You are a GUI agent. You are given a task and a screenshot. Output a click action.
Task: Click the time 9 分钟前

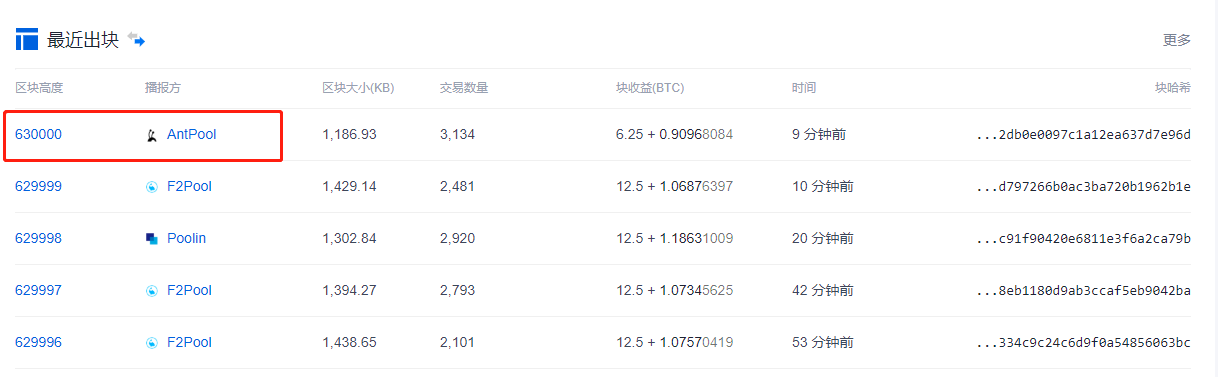click(x=819, y=134)
